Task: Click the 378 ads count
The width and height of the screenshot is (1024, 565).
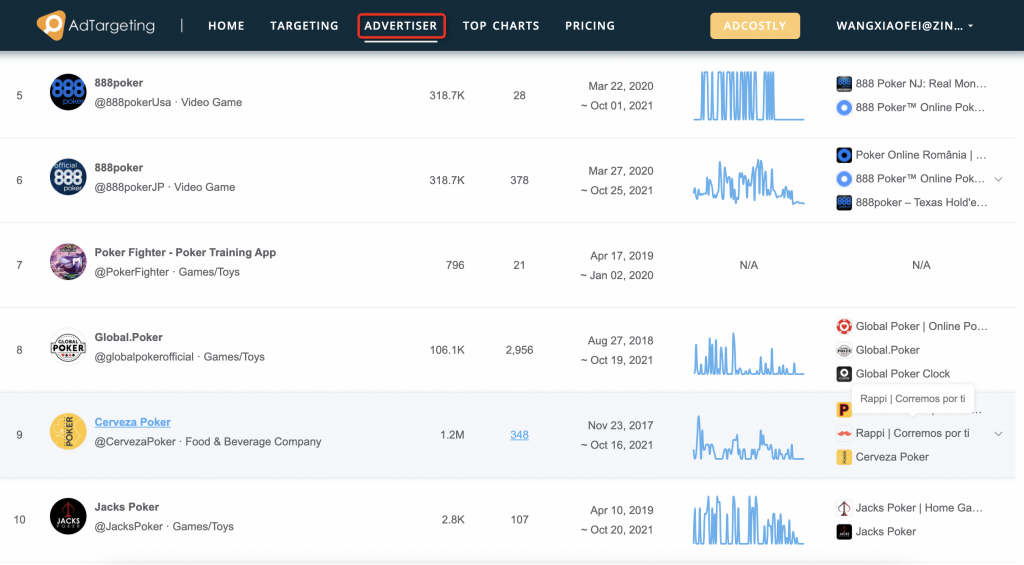Action: click(519, 180)
